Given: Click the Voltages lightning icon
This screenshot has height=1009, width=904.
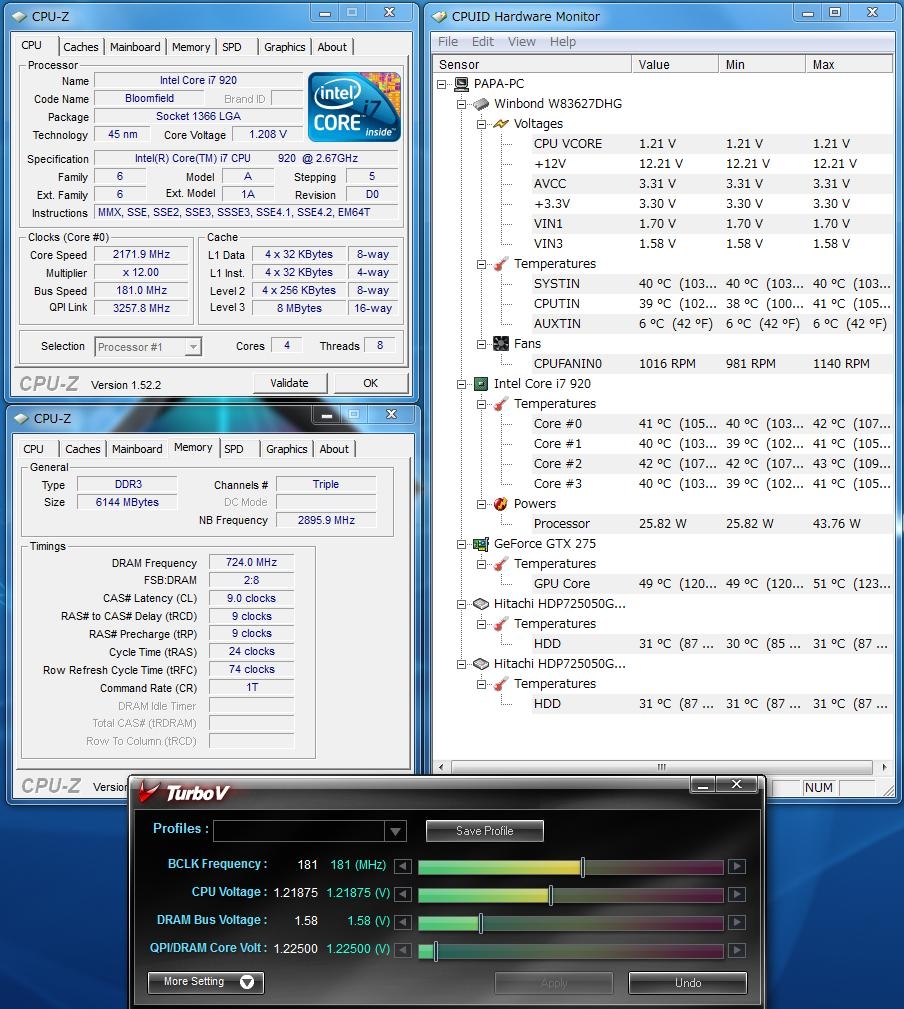Looking at the screenshot, I should pos(501,124).
